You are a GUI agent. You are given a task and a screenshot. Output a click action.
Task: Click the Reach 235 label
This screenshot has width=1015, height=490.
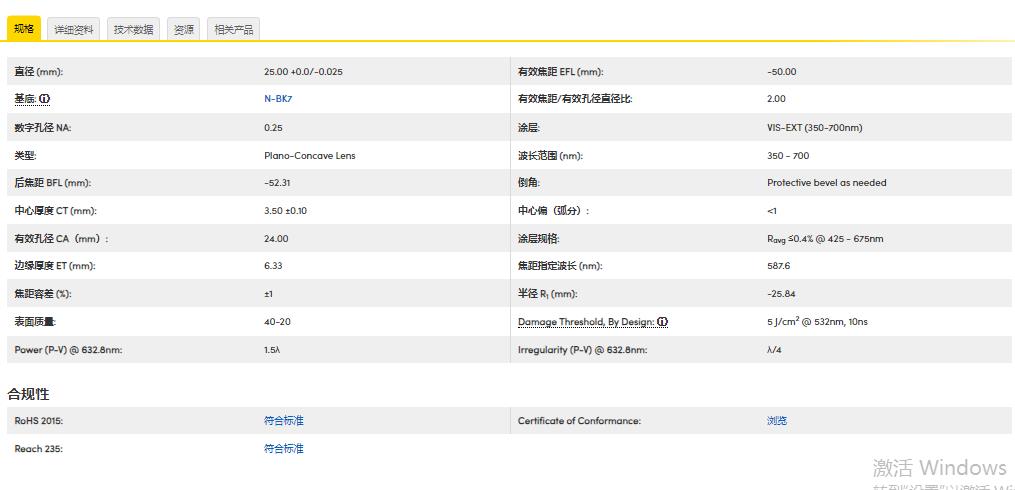[x=38, y=449]
